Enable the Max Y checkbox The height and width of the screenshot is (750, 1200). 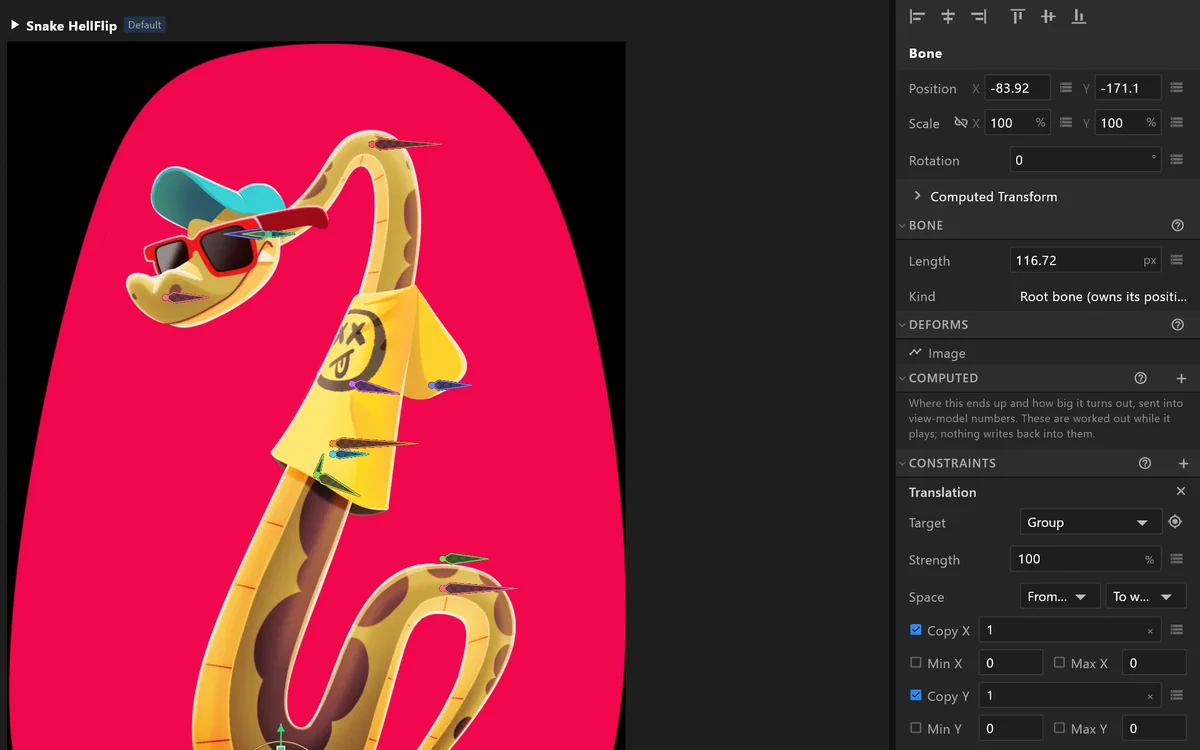[x=1059, y=728]
